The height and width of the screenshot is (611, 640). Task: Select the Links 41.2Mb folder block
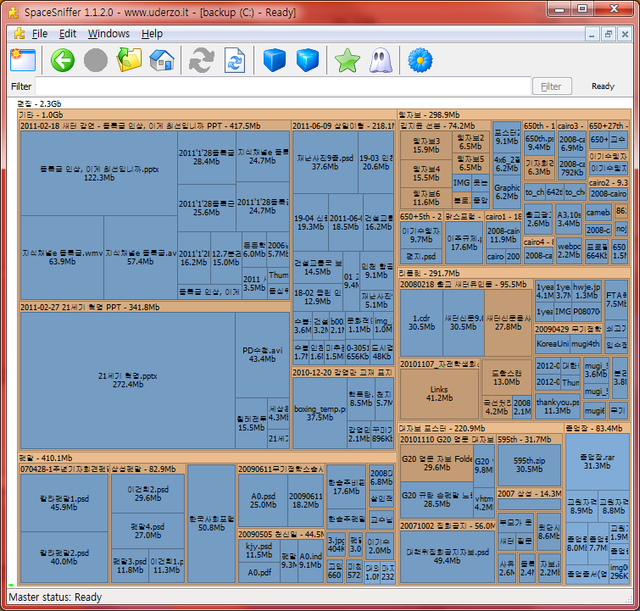point(439,394)
